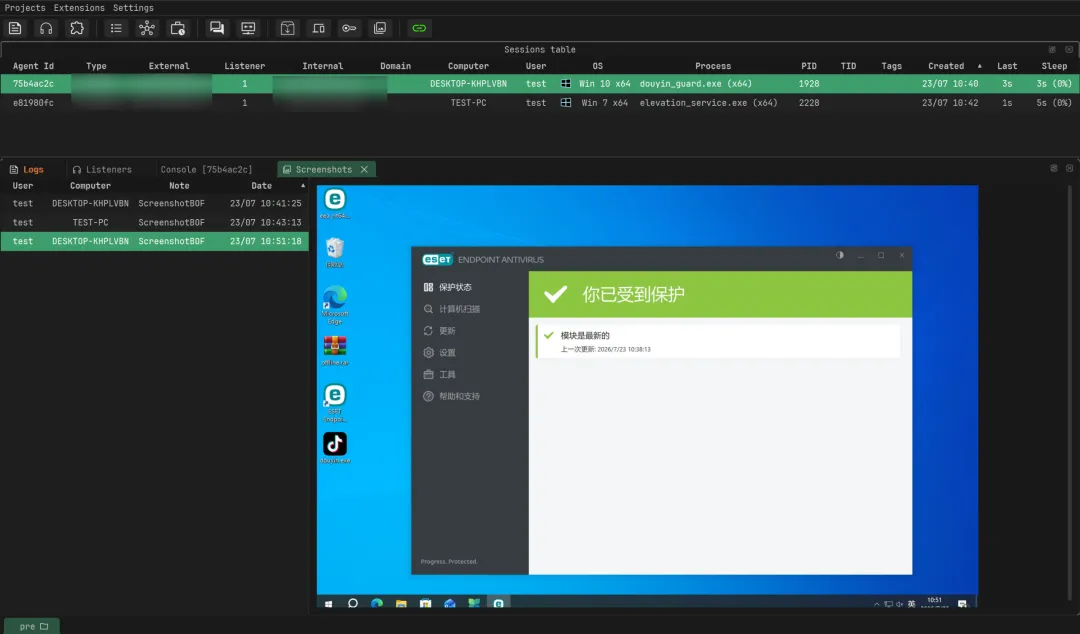
Task: Click the Last column header
Action: click(1007, 66)
